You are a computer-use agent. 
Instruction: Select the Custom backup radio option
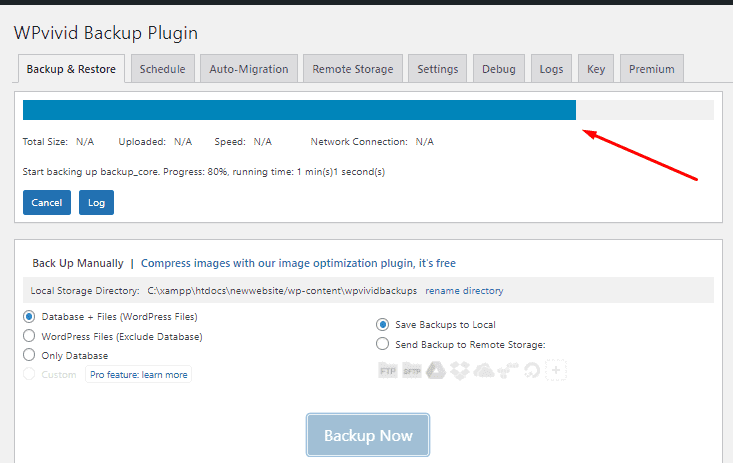coord(29,375)
